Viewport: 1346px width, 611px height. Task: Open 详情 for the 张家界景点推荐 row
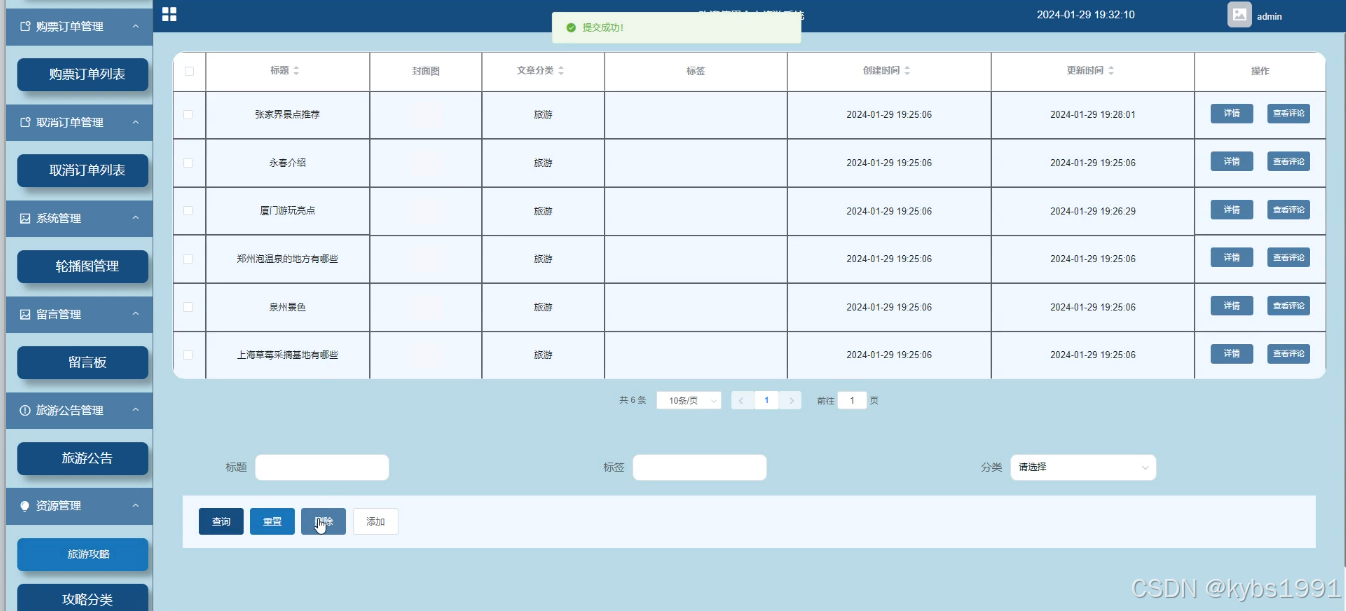coord(1232,114)
